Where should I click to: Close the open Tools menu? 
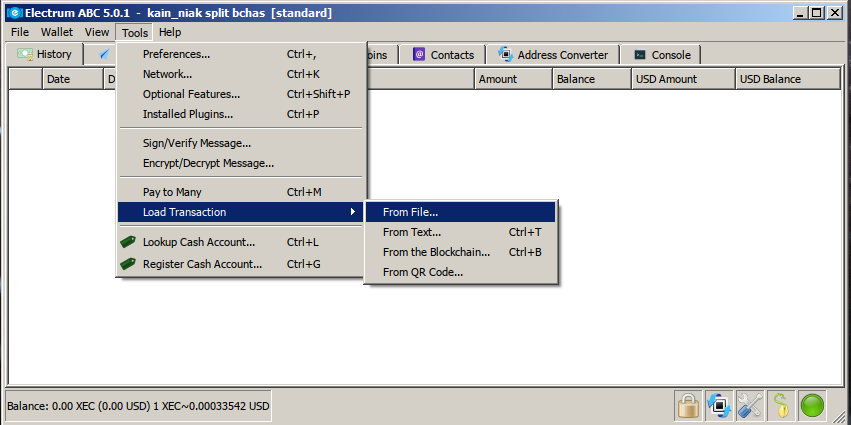(135, 33)
